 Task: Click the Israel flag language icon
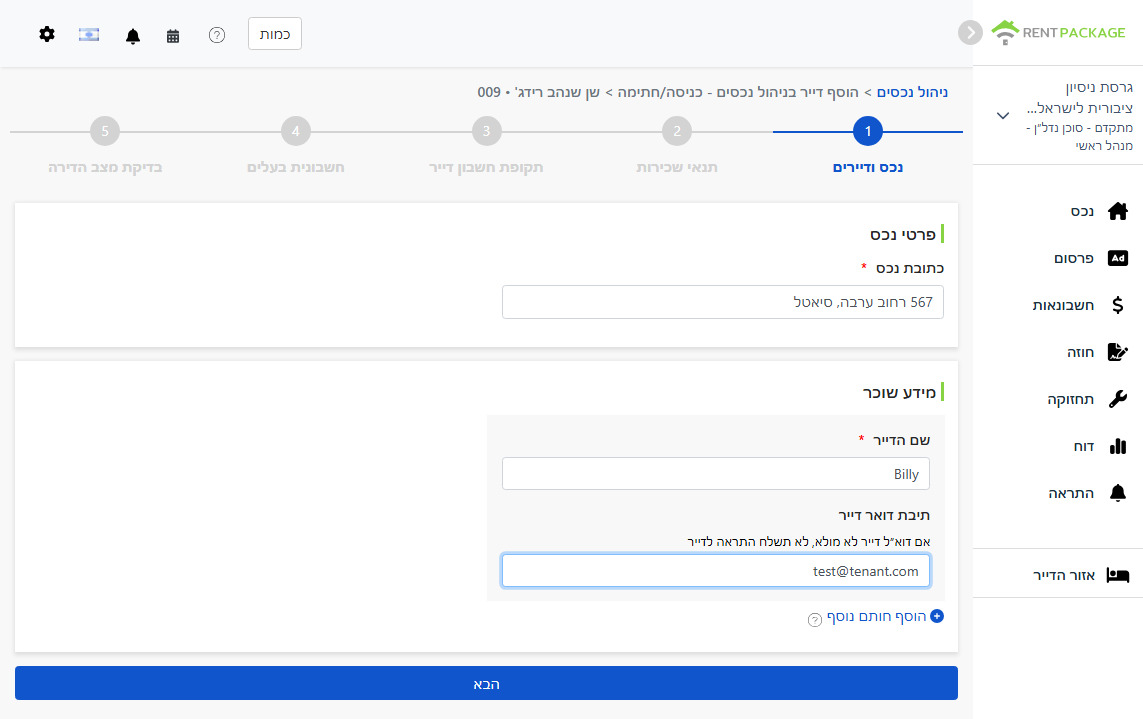pos(89,34)
